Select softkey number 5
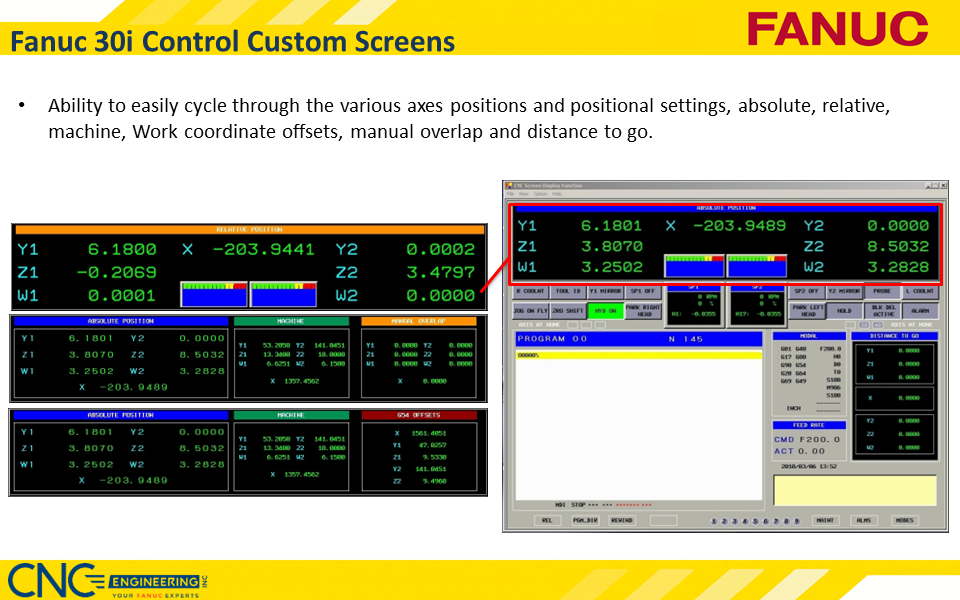Image resolution: width=960 pixels, height=600 pixels. 755,520
